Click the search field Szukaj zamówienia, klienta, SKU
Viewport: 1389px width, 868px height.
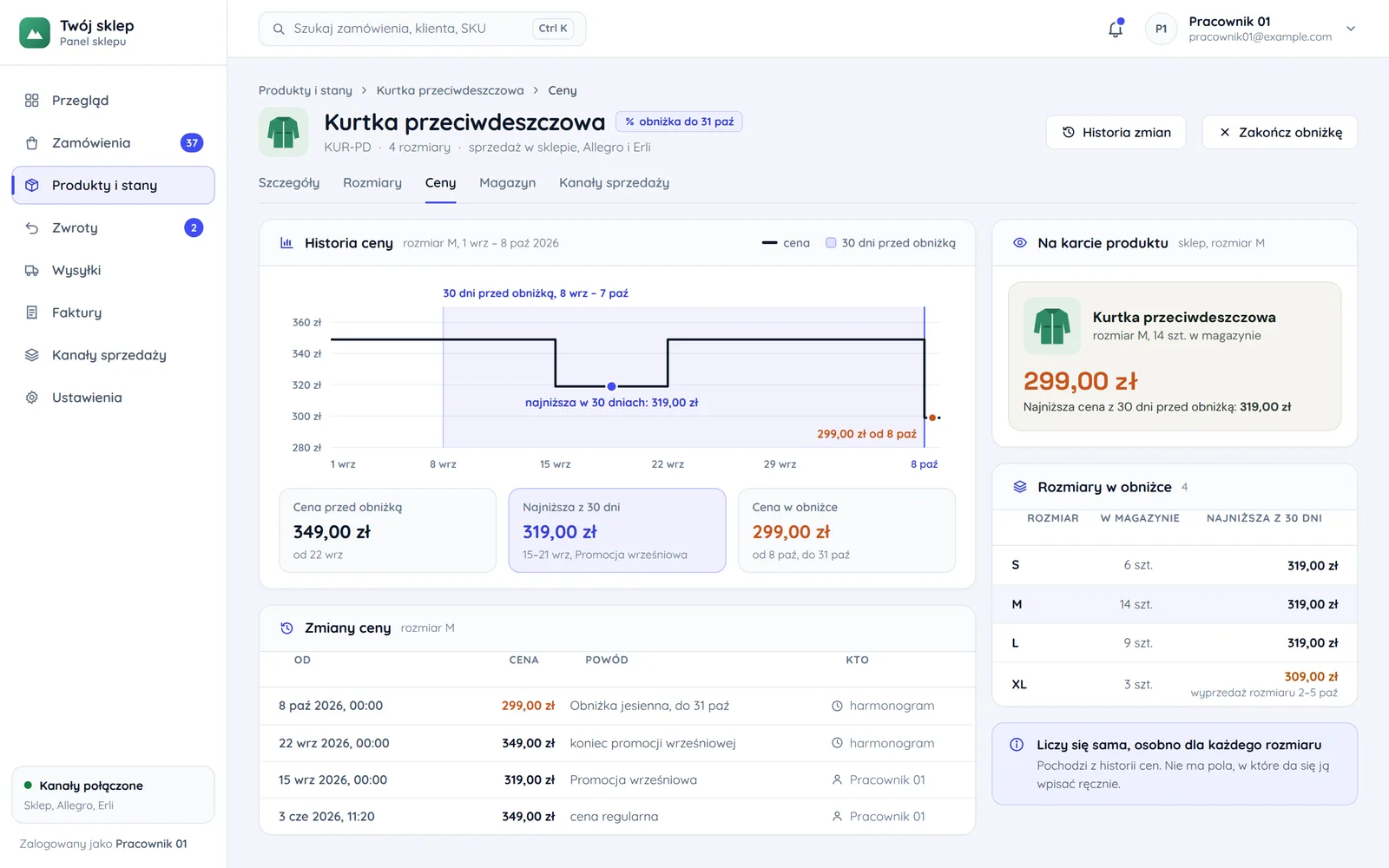tap(422, 29)
